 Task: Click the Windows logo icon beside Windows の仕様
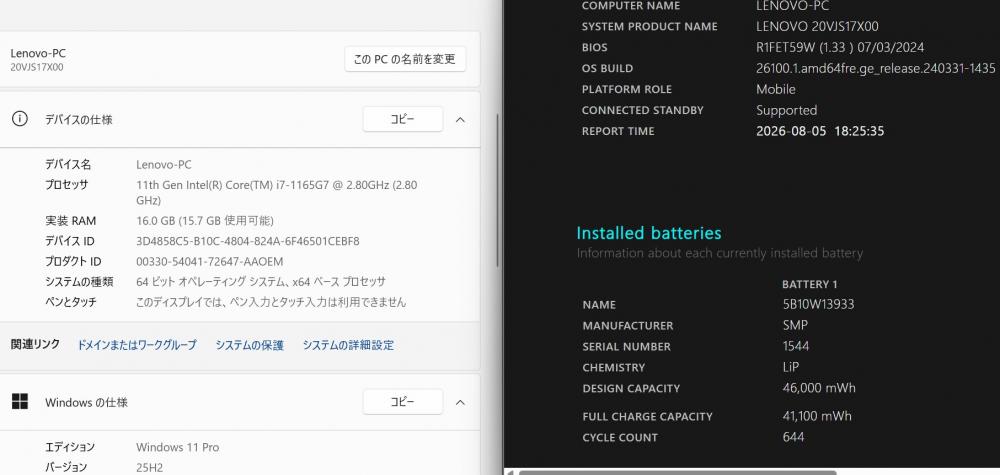point(20,402)
